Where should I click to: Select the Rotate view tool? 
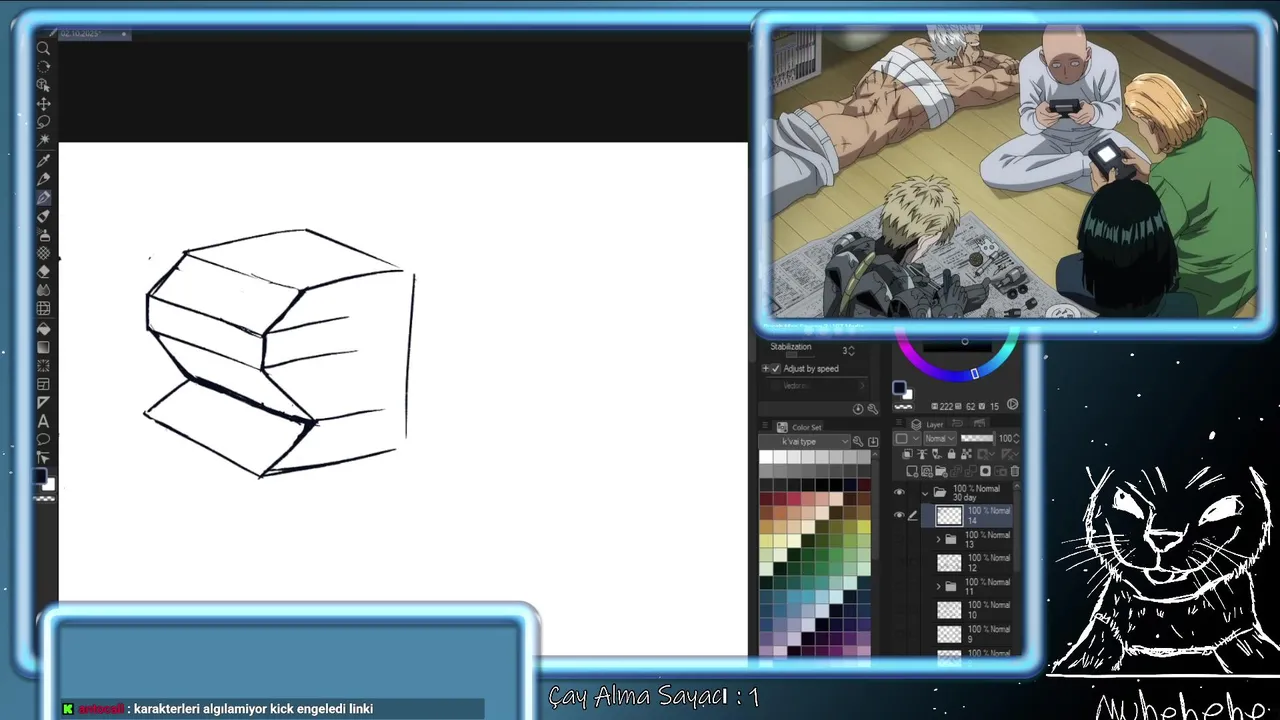coord(43,67)
